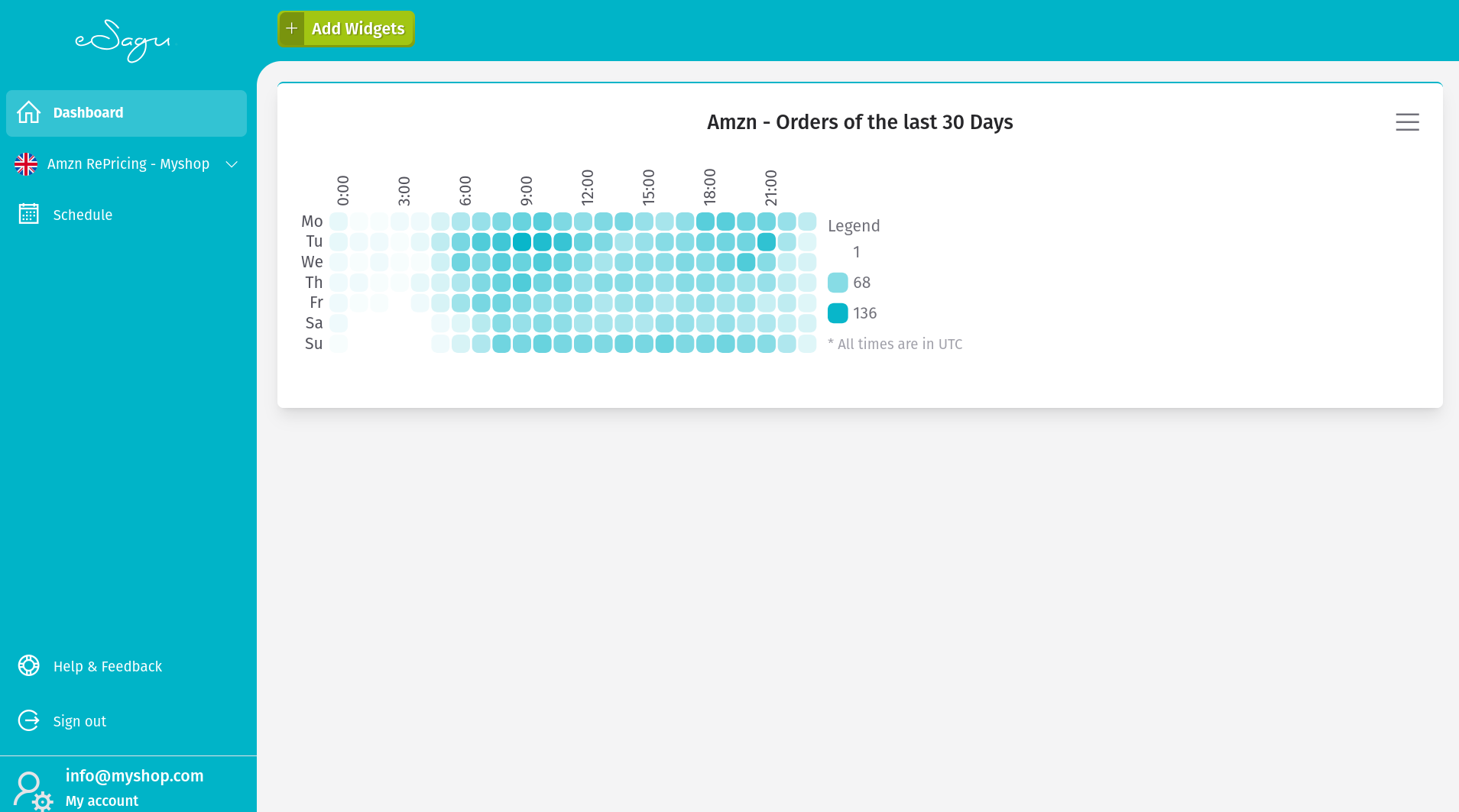This screenshot has width=1459, height=812.
Task: Click the Tuesday 9:00 heatmap cell
Action: click(x=522, y=242)
